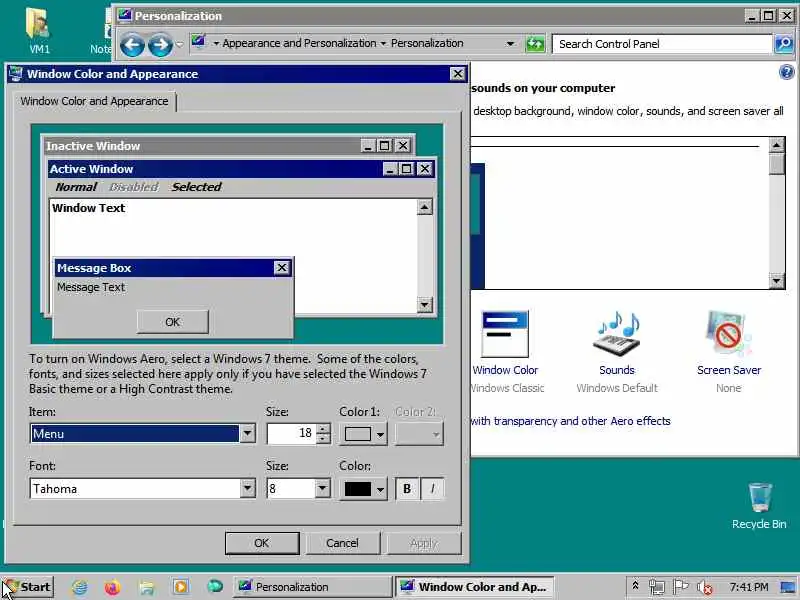The image size is (800, 600).
Task: Show hidden tray icons chevron
Action: 635,586
